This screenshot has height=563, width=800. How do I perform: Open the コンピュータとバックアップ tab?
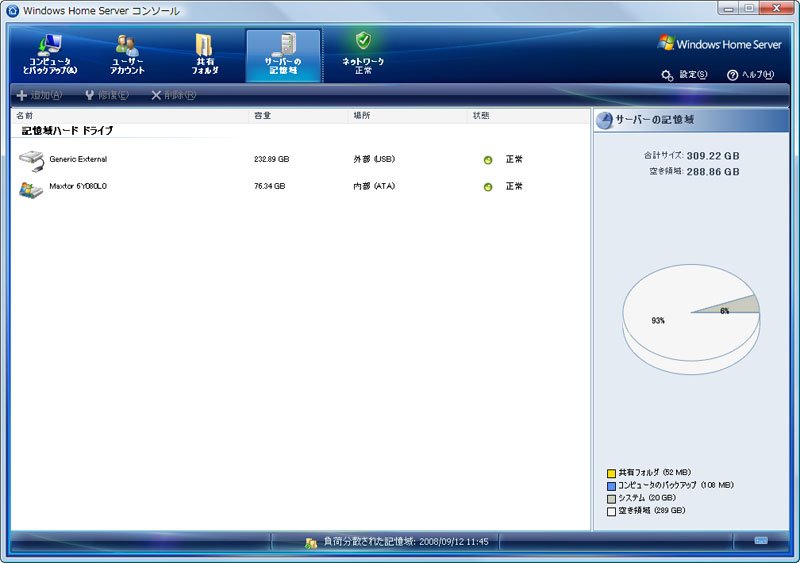click(x=50, y=55)
